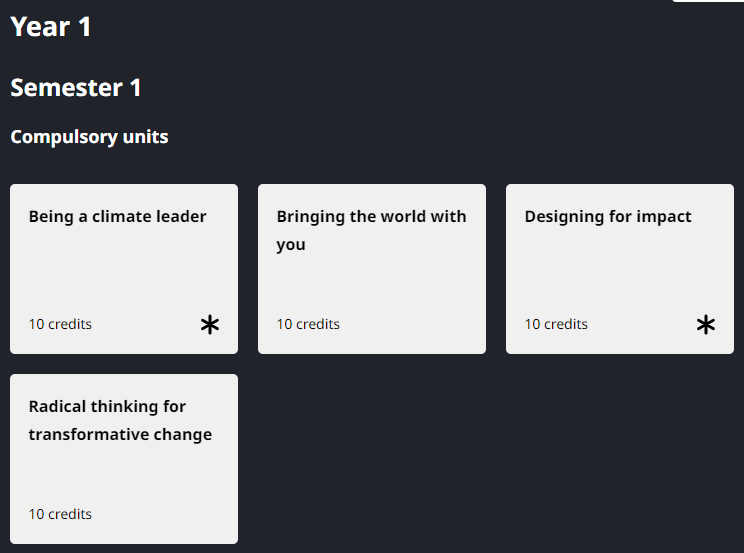Click 'transformative change' line on Radical thinking card
The image size is (744, 553).
(120, 434)
